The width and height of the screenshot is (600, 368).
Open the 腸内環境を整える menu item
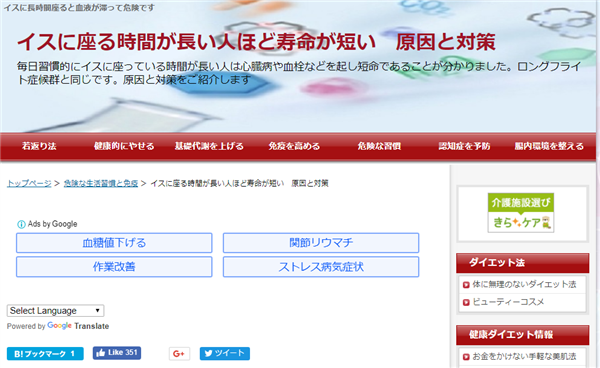click(549, 146)
